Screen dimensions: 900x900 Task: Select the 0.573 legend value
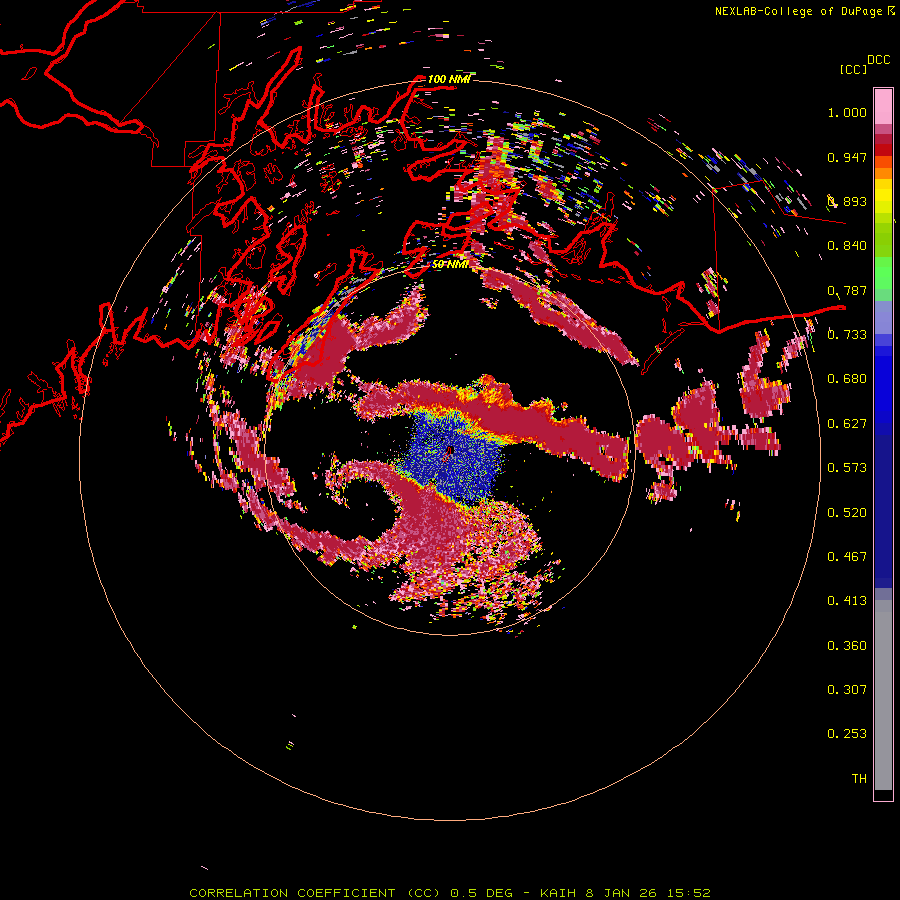point(847,468)
